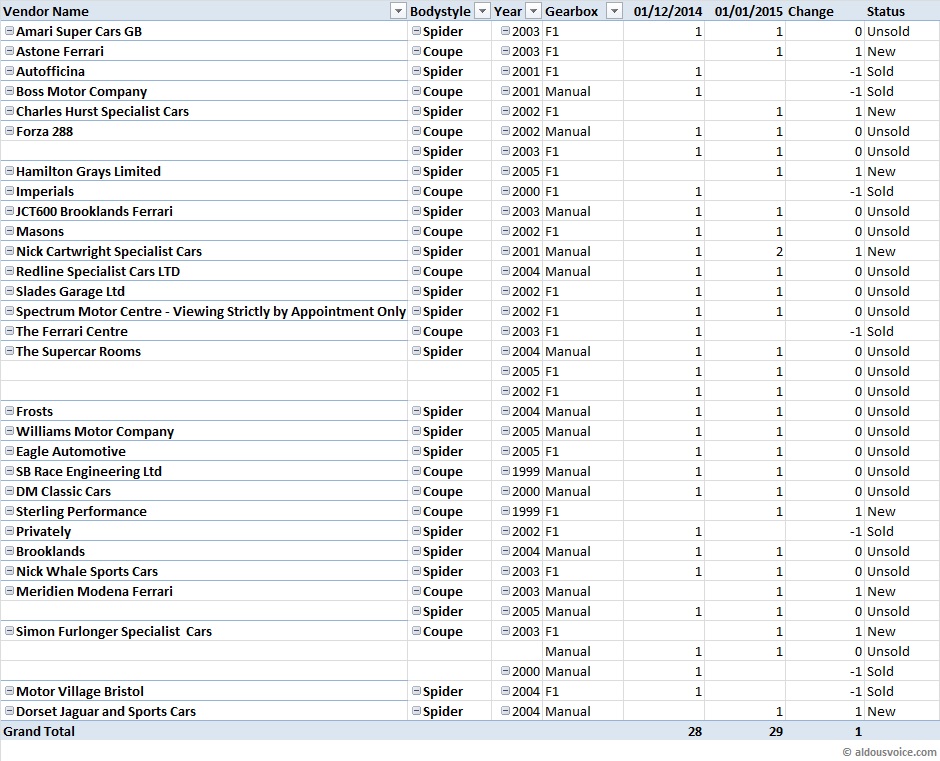This screenshot has height=761, width=940.
Task: Open the Bodystyle filter dropdown
Action: 481,11
